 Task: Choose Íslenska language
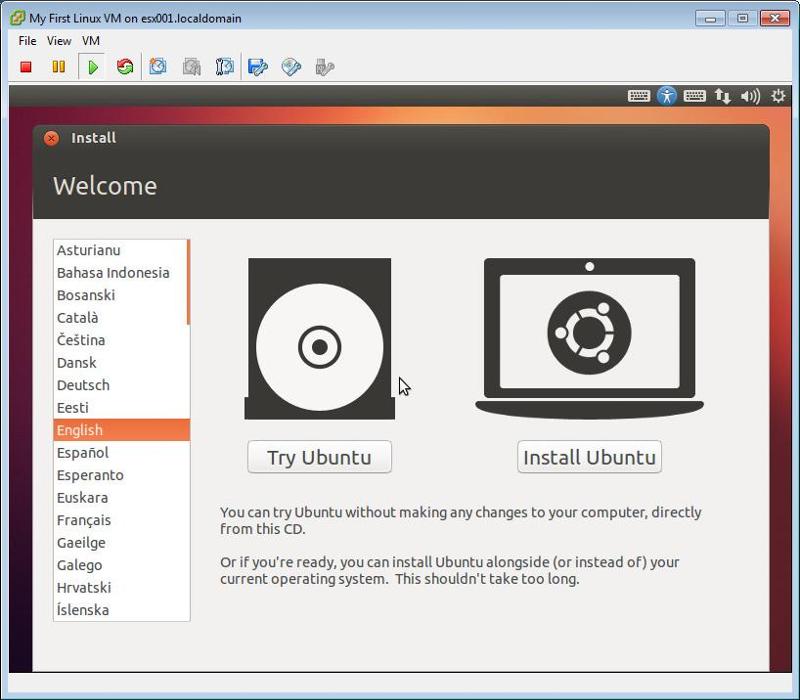click(121, 609)
